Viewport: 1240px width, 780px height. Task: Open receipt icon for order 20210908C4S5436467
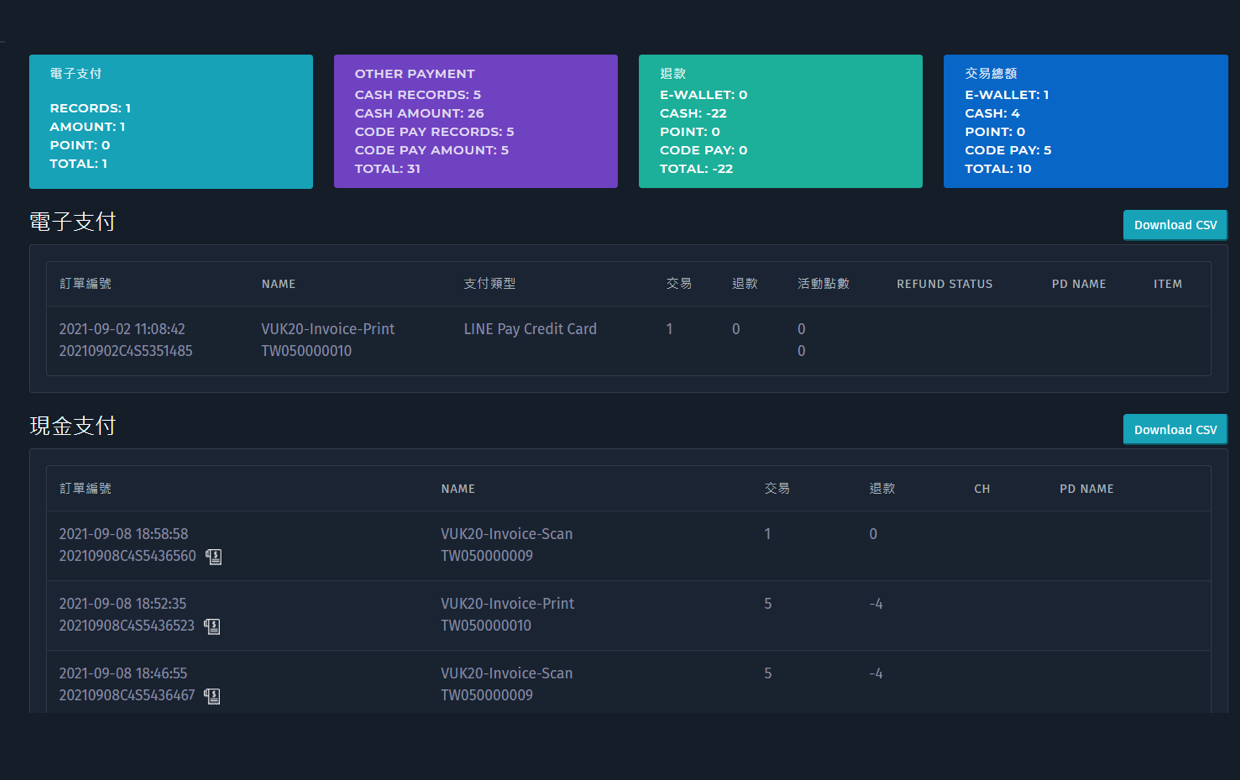coord(212,697)
